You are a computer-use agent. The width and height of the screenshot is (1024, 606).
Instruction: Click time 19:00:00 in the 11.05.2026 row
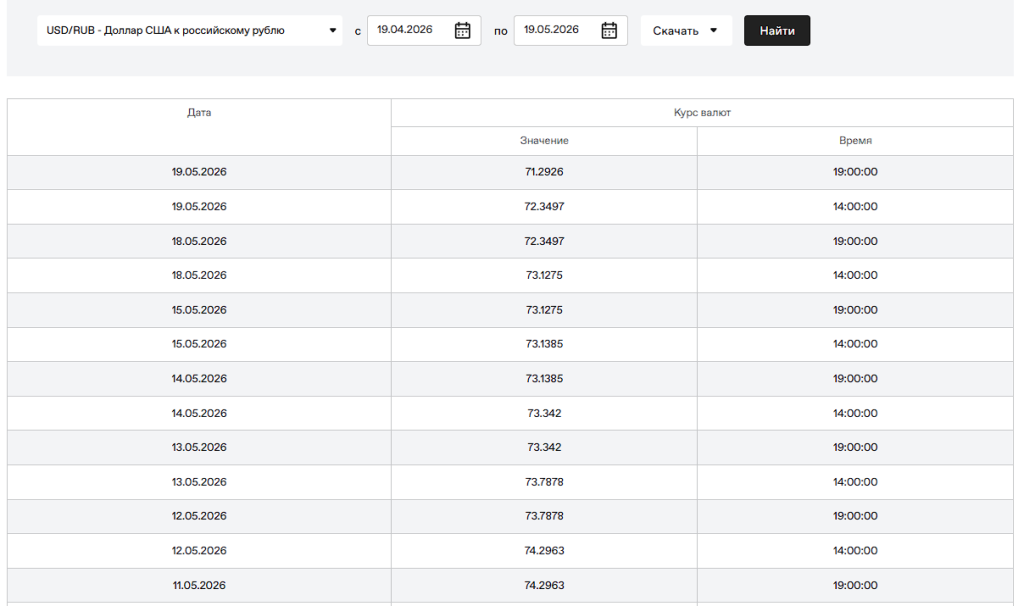(855, 584)
